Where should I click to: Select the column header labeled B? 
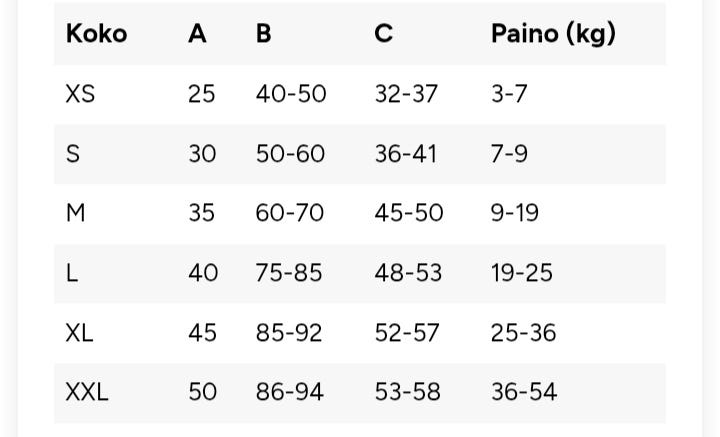pyautogui.click(x=263, y=34)
